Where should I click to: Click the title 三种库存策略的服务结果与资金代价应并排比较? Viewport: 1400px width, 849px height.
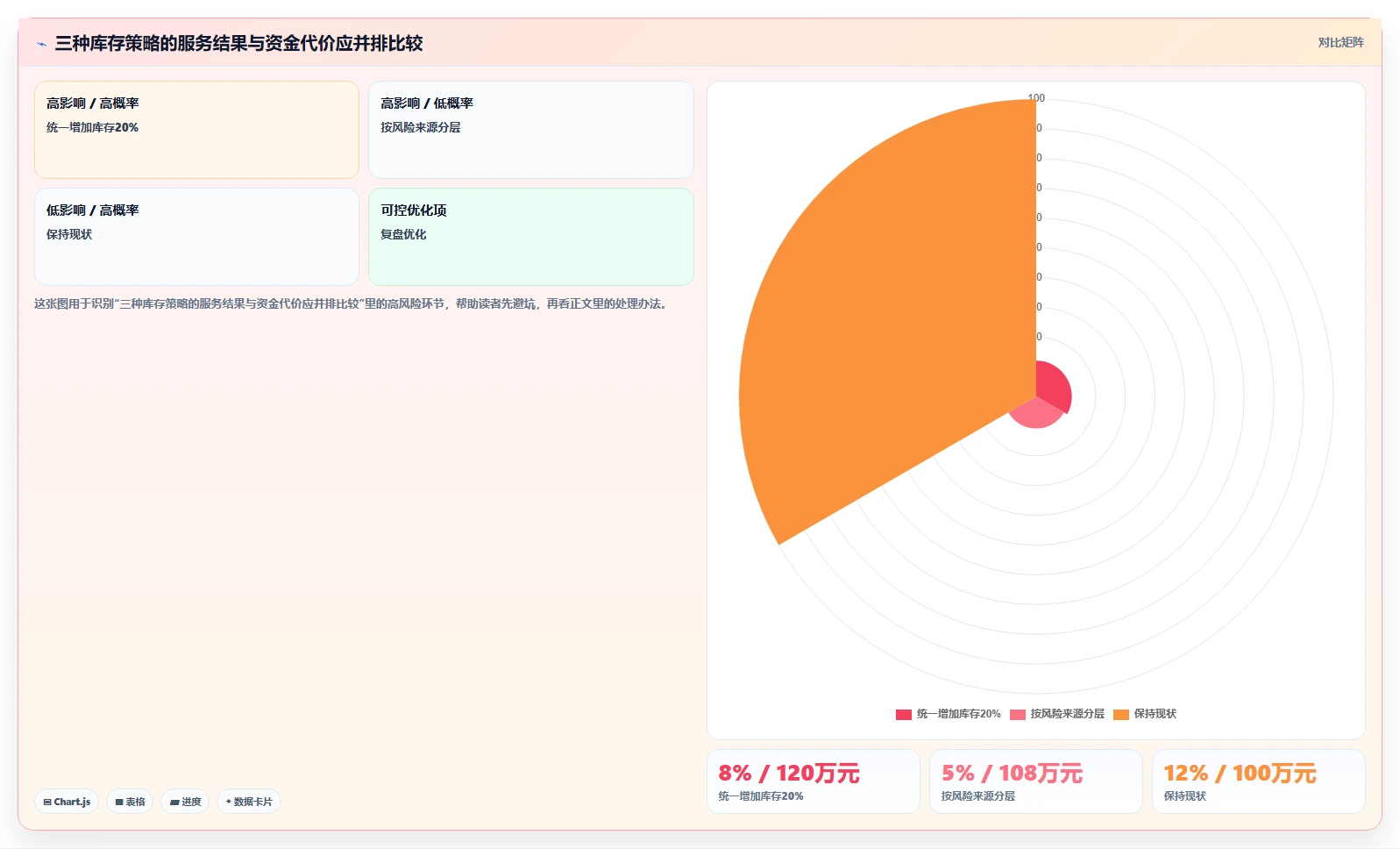coord(238,43)
